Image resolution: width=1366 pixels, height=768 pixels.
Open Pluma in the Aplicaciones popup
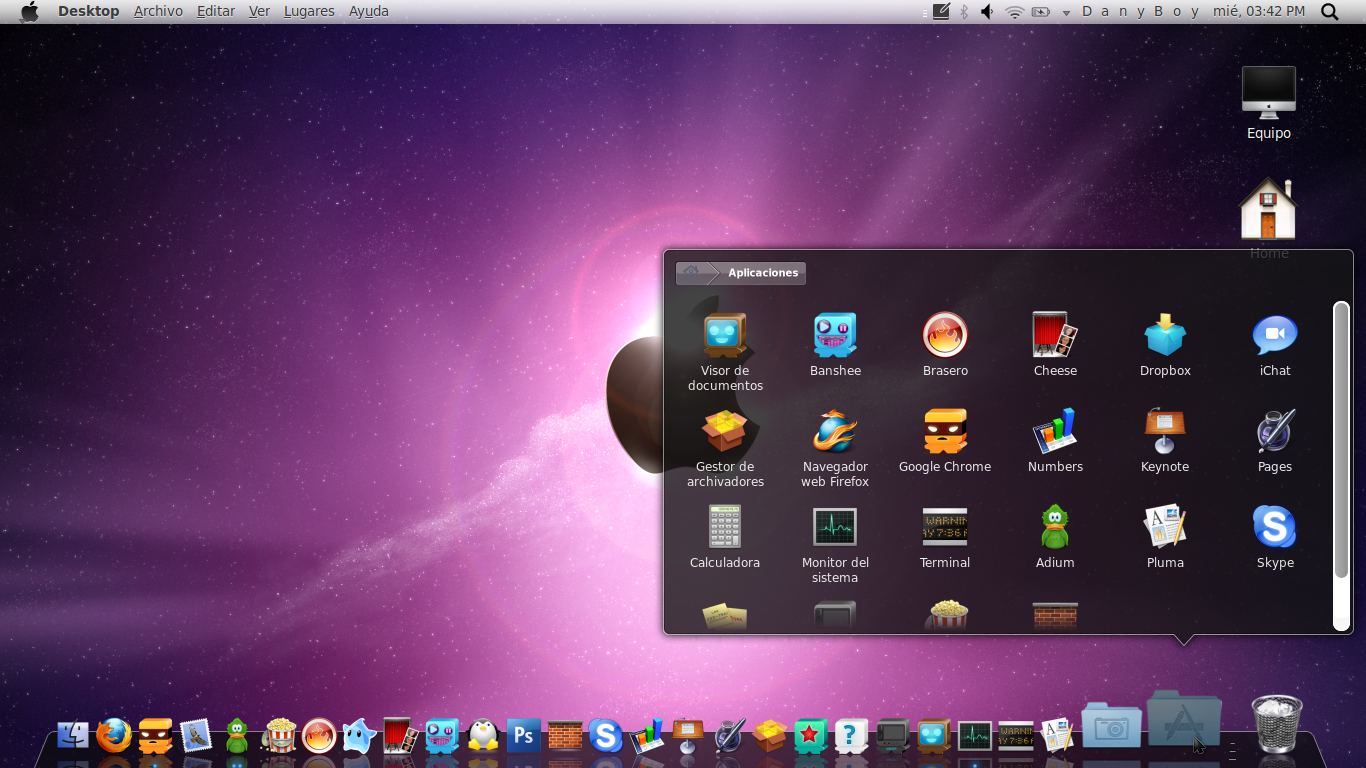tap(1165, 537)
